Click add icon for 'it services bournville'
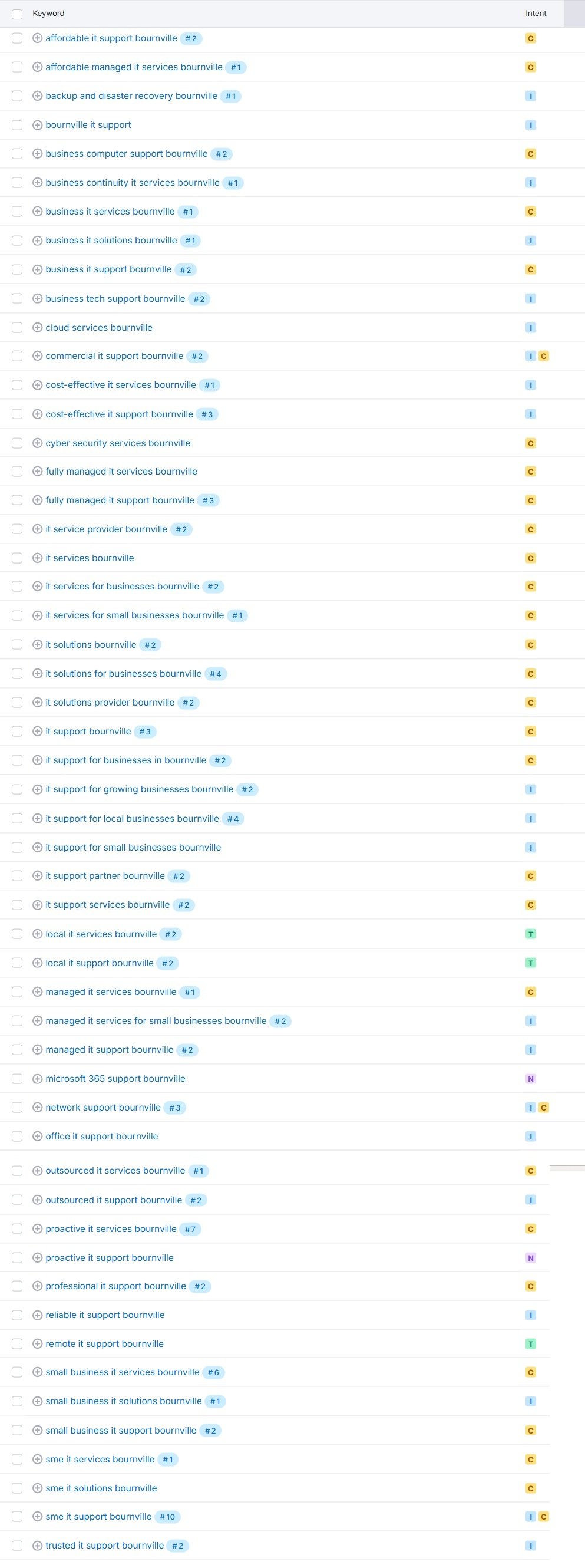This screenshot has height=1568, width=585. pyautogui.click(x=37, y=558)
